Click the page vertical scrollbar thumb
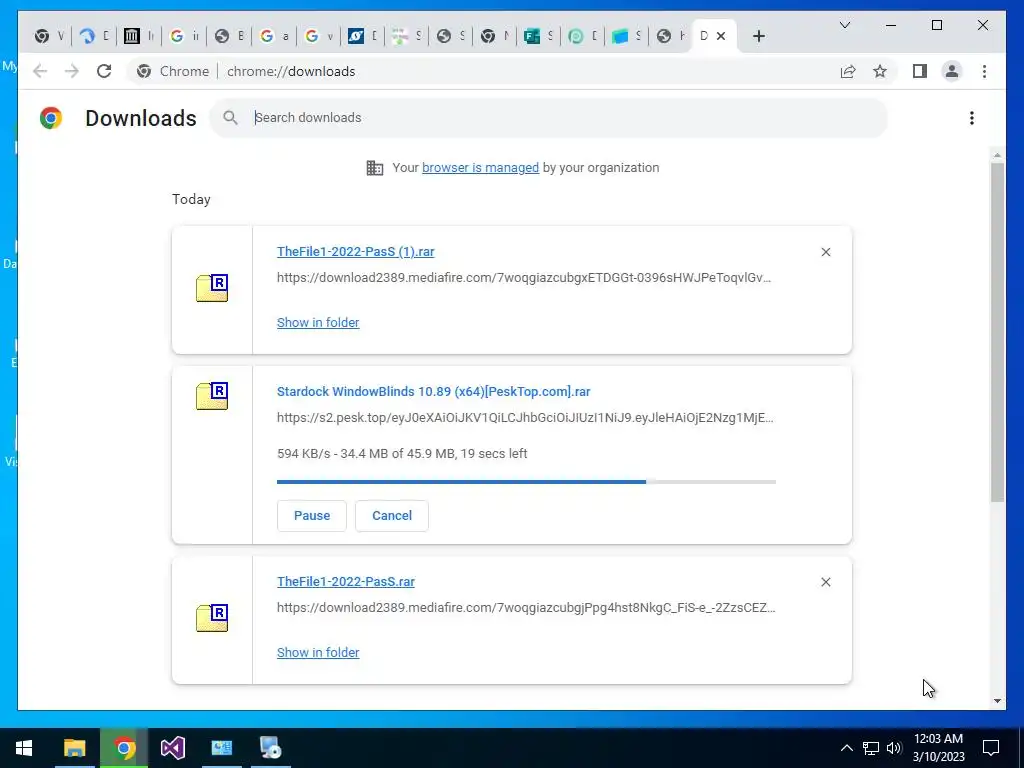Screen dimensions: 1024x768 (997, 332)
